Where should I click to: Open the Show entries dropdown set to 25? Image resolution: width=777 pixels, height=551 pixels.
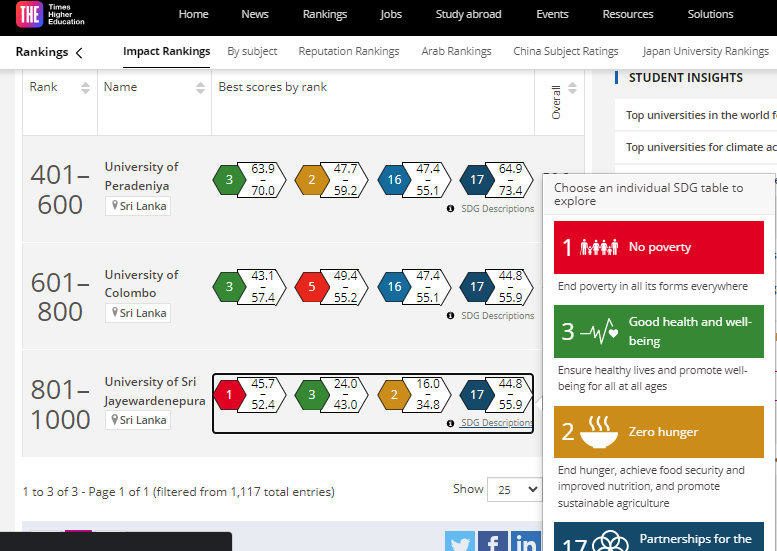pyautogui.click(x=514, y=490)
